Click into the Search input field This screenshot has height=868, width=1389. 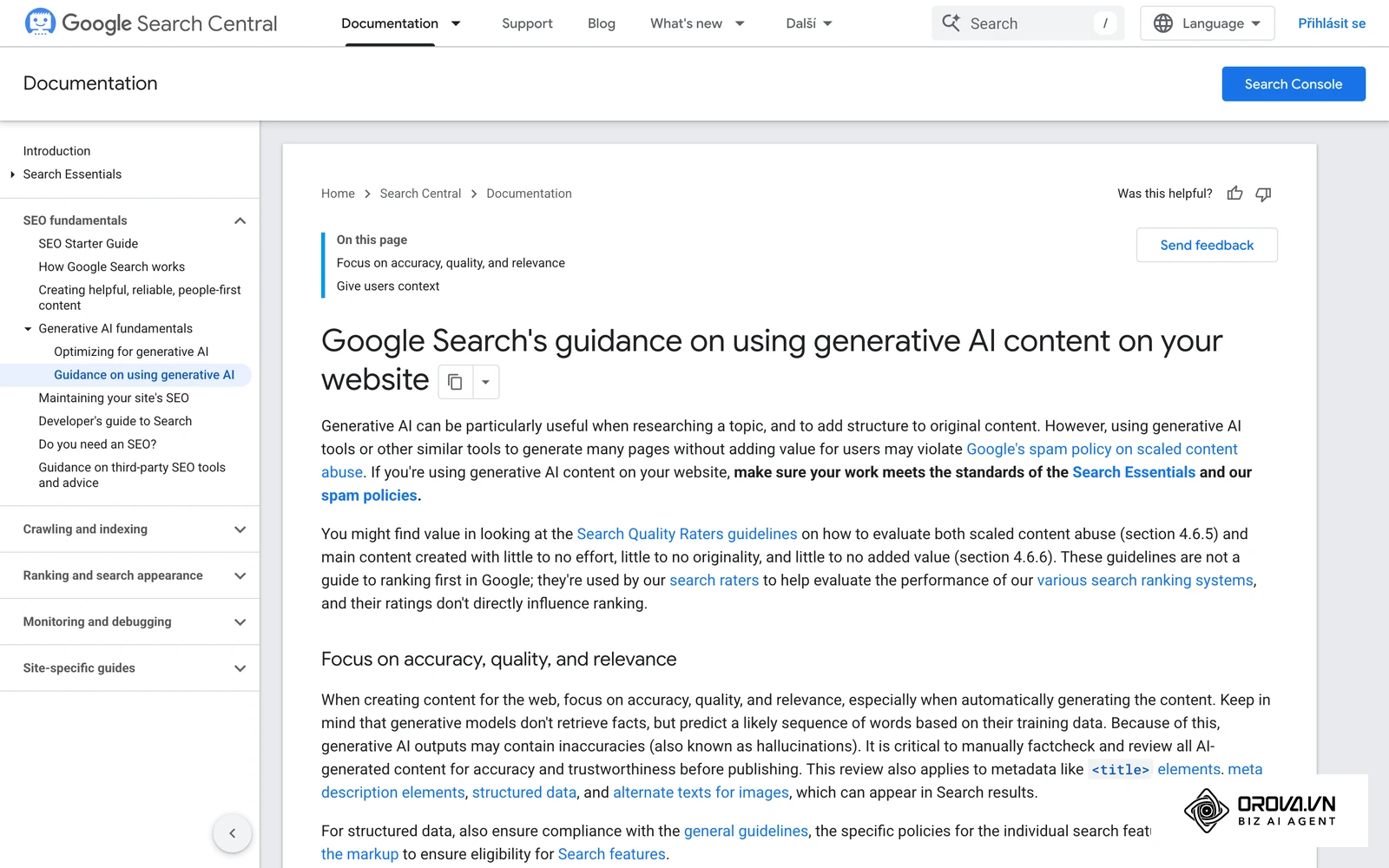pos(1028,23)
